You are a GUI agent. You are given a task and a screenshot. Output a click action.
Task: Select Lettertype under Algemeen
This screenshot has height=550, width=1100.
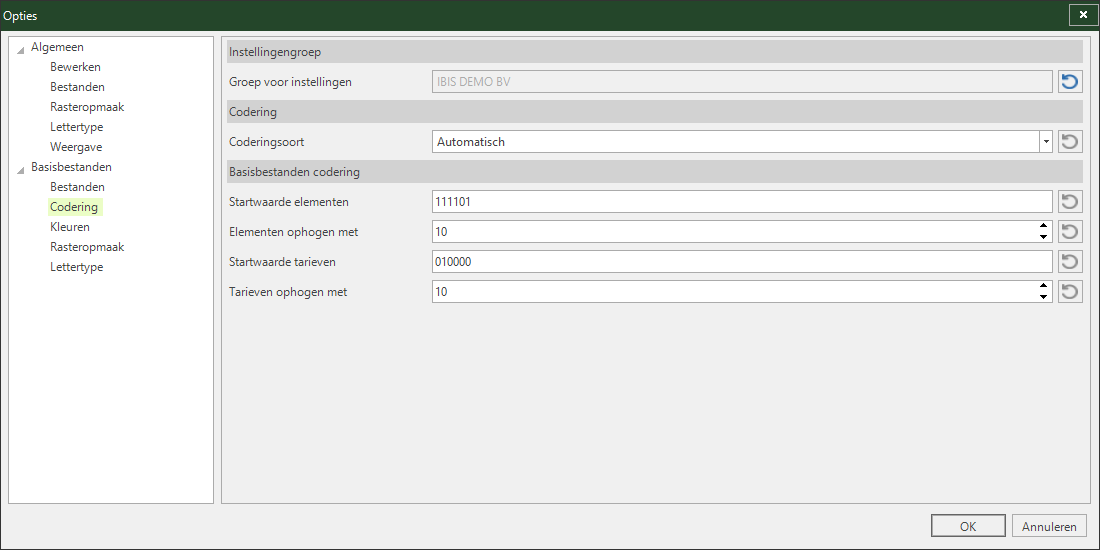click(76, 127)
